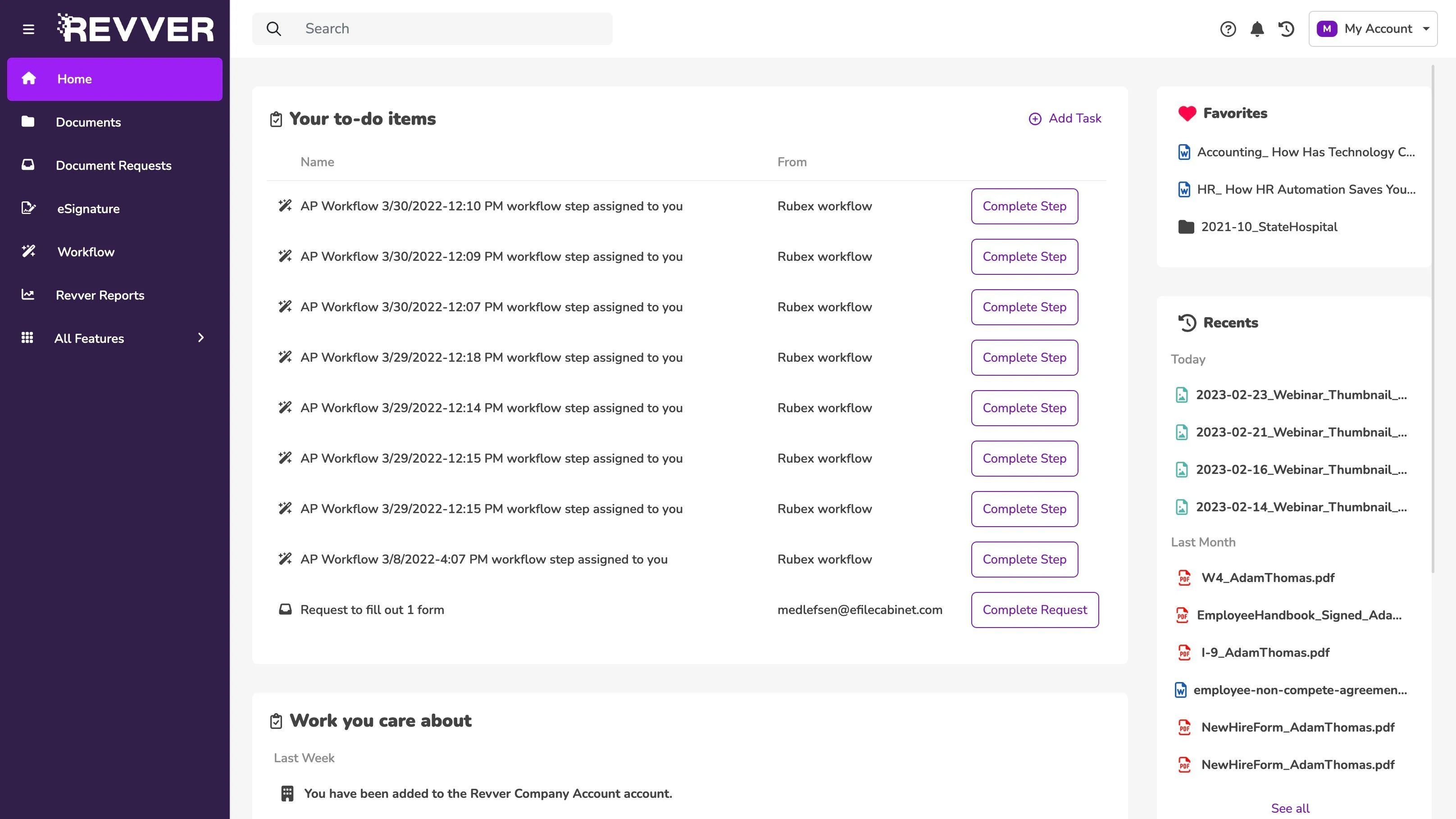Click the Revver Reports chart icon

(27, 295)
